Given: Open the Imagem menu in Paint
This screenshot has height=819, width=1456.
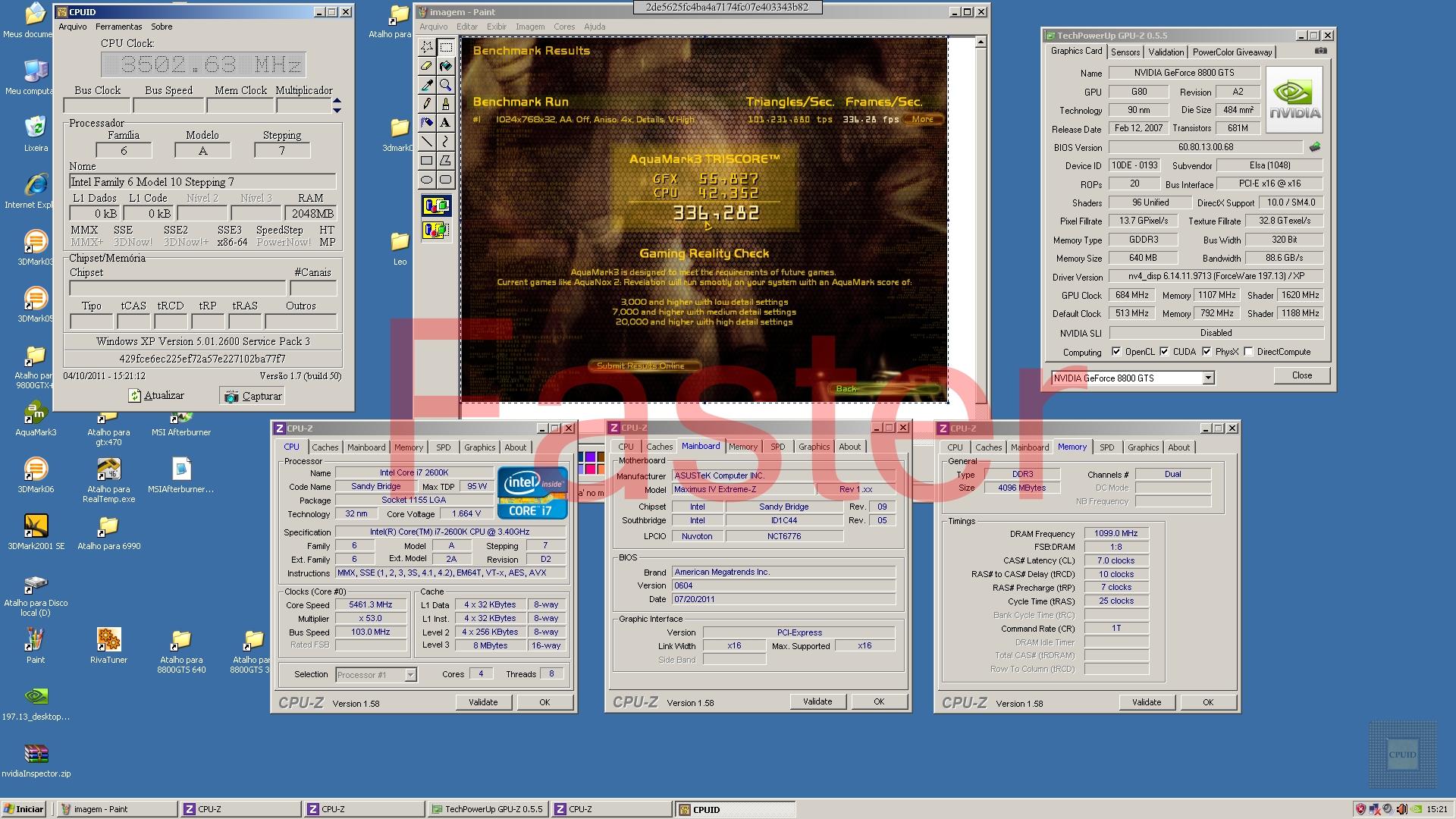Looking at the screenshot, I should click(x=530, y=27).
